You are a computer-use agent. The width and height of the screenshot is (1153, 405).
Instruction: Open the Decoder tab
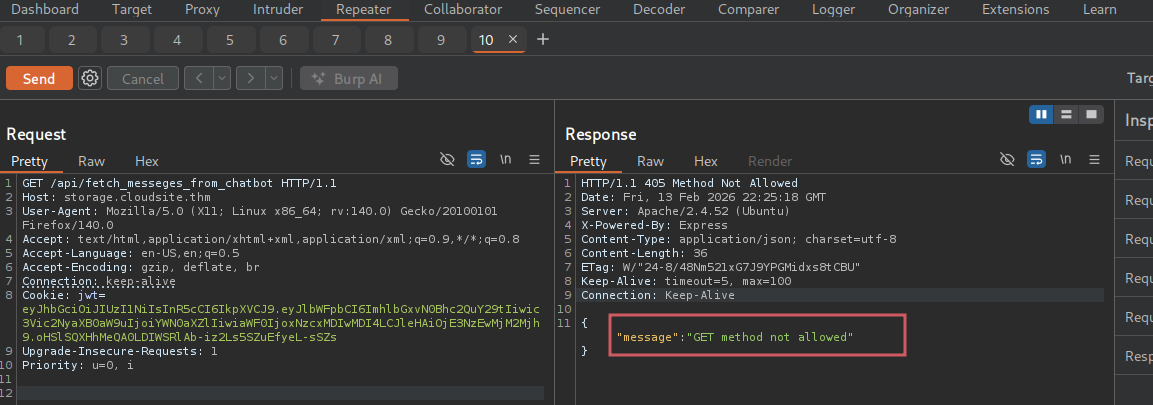[x=659, y=10]
